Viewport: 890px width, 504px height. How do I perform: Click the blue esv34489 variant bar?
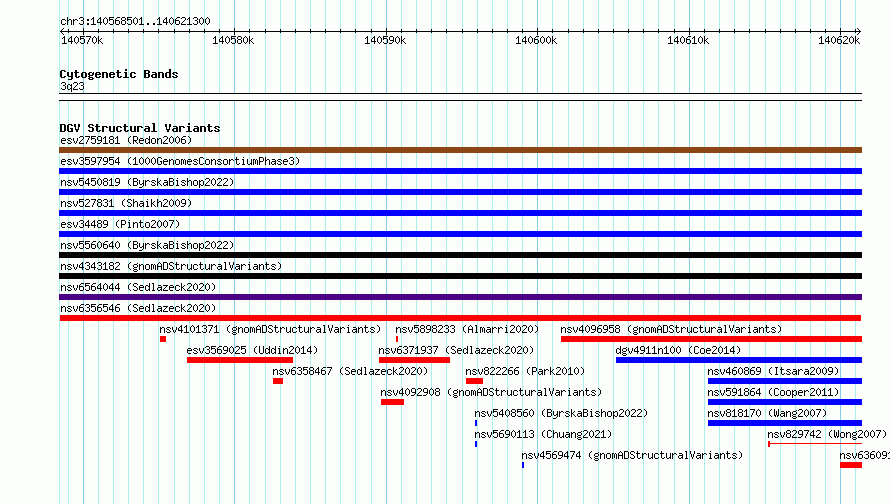[x=460, y=234]
